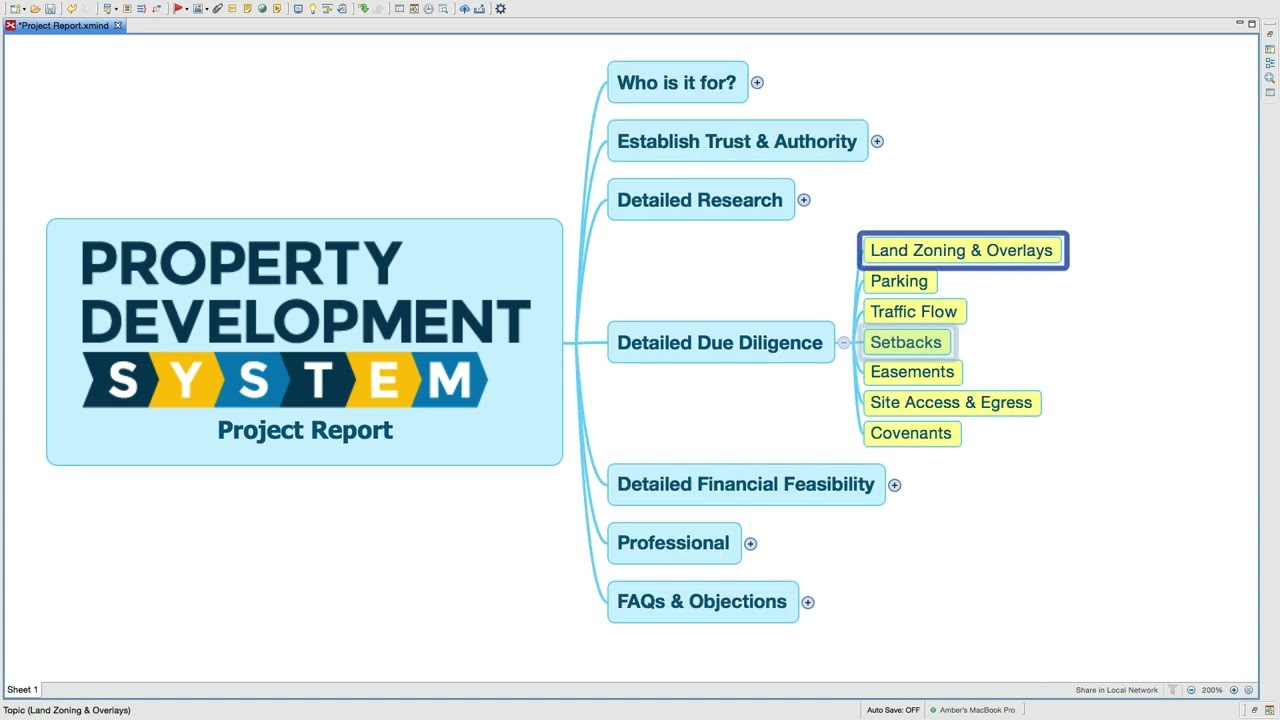The height and width of the screenshot is (720, 1280).
Task: Open the Overview magnifier icon in right sidebar
Action: 1270,78
